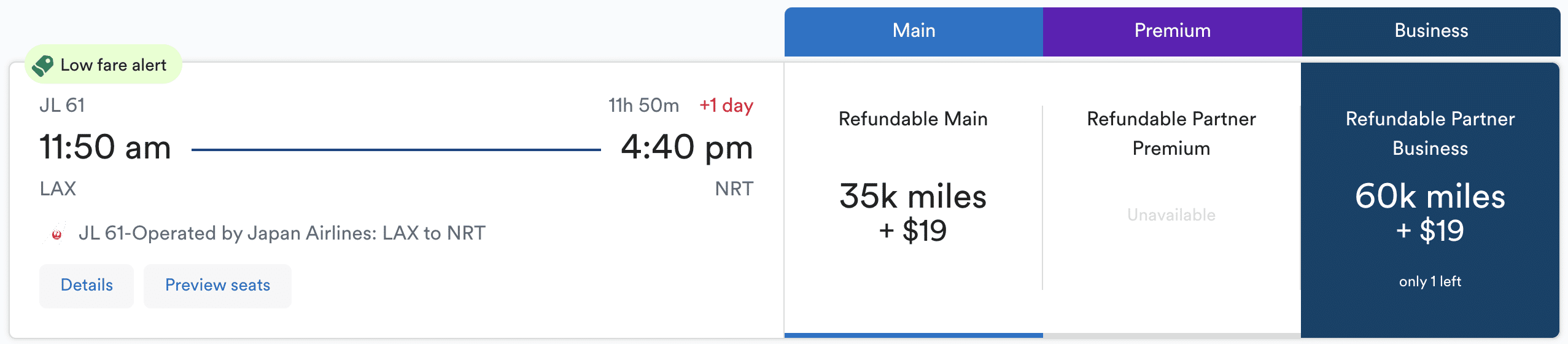Click the NRT destination airport code
This screenshot has width=1568, height=344.
(x=734, y=189)
